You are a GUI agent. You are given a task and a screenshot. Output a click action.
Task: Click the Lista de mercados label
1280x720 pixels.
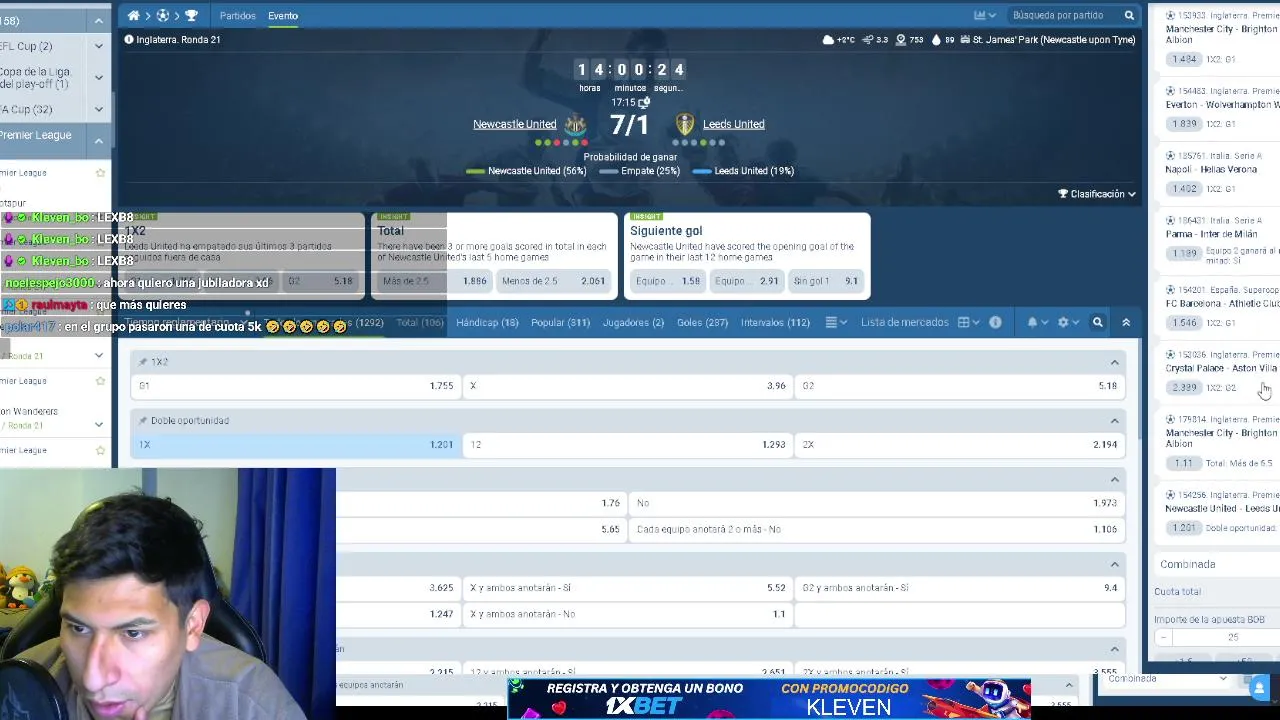click(904, 323)
